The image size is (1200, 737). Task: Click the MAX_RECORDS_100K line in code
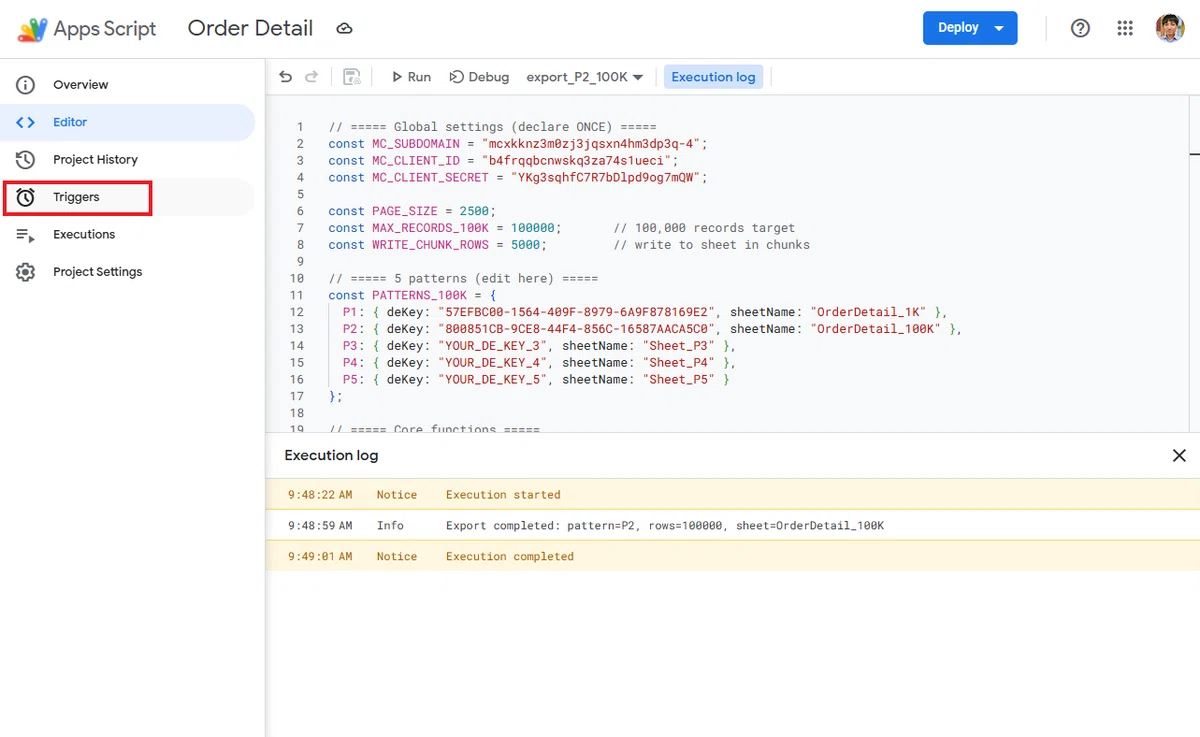(562, 228)
